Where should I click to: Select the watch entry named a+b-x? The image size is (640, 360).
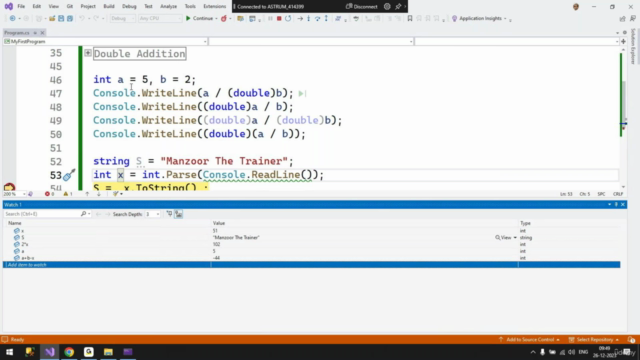28,258
